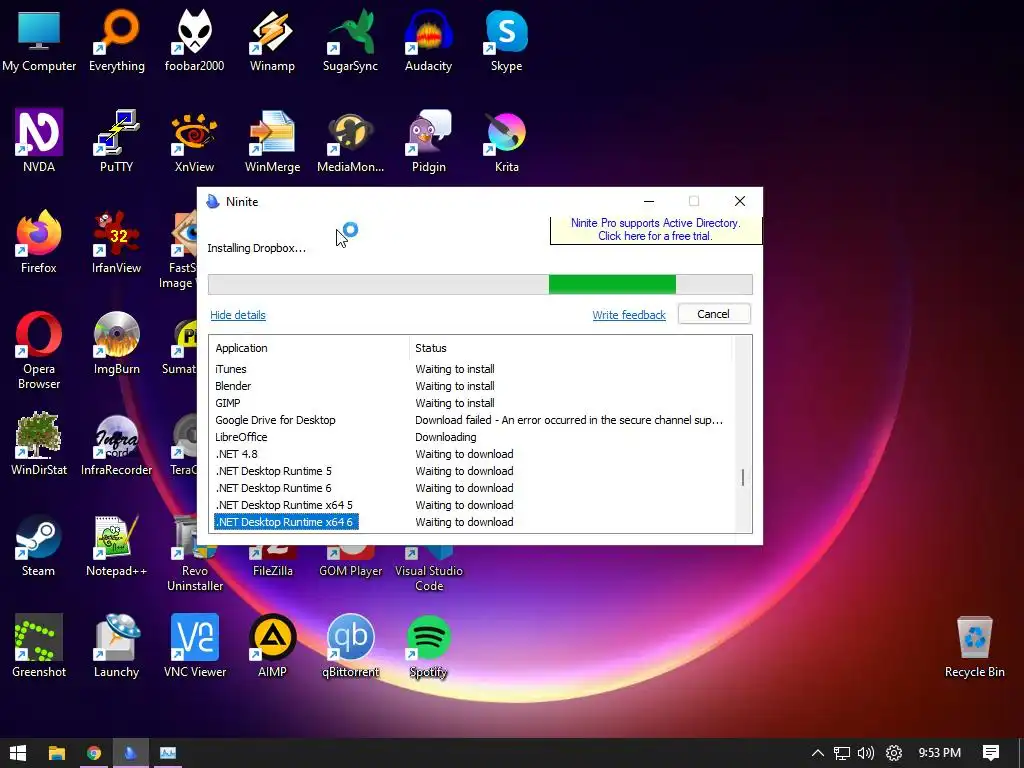
Task: Select the Visual Studio Code desktop icon
Action: [428, 569]
